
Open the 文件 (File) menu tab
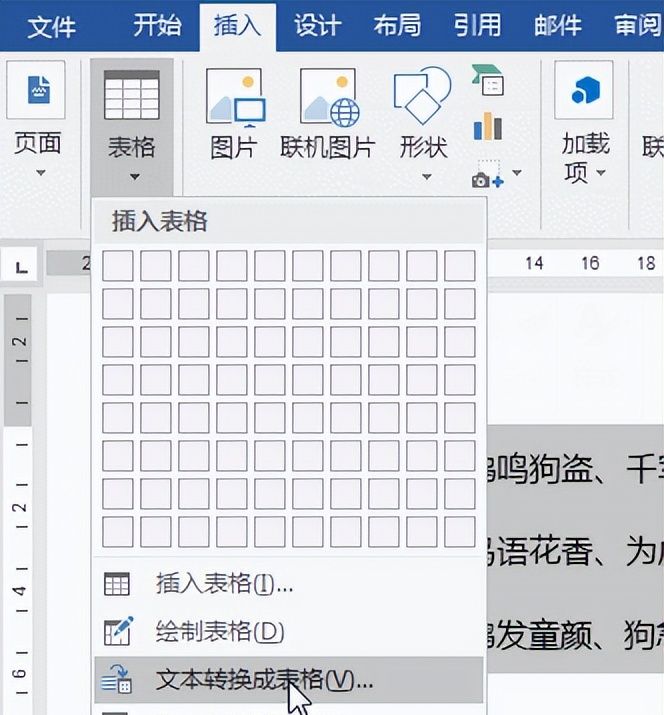tap(51, 26)
